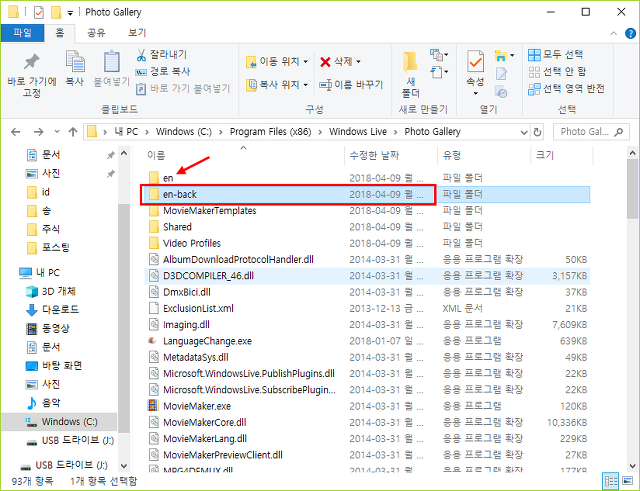The width and height of the screenshot is (640, 491).
Task: Click the file list vertical scrollbar
Action: pos(633,189)
